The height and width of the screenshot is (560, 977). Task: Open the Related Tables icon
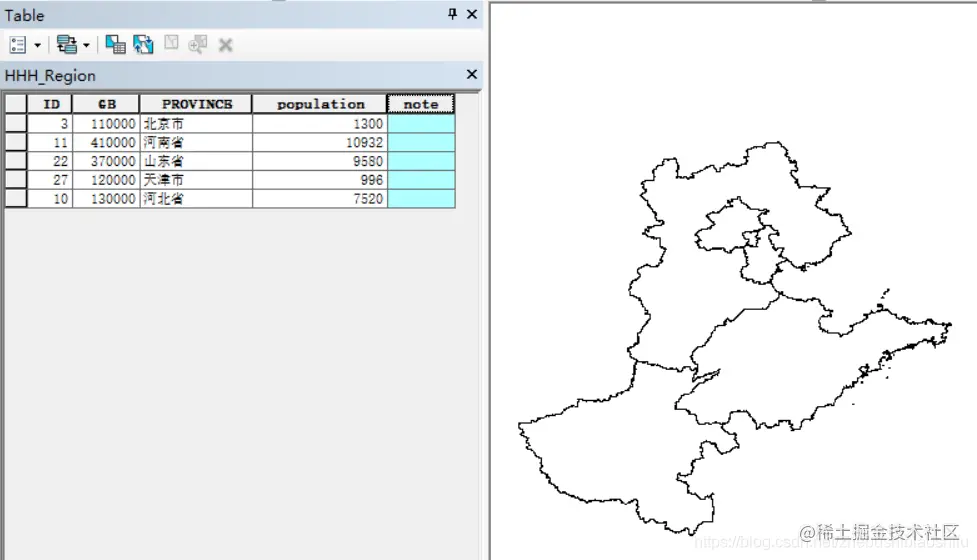point(67,45)
